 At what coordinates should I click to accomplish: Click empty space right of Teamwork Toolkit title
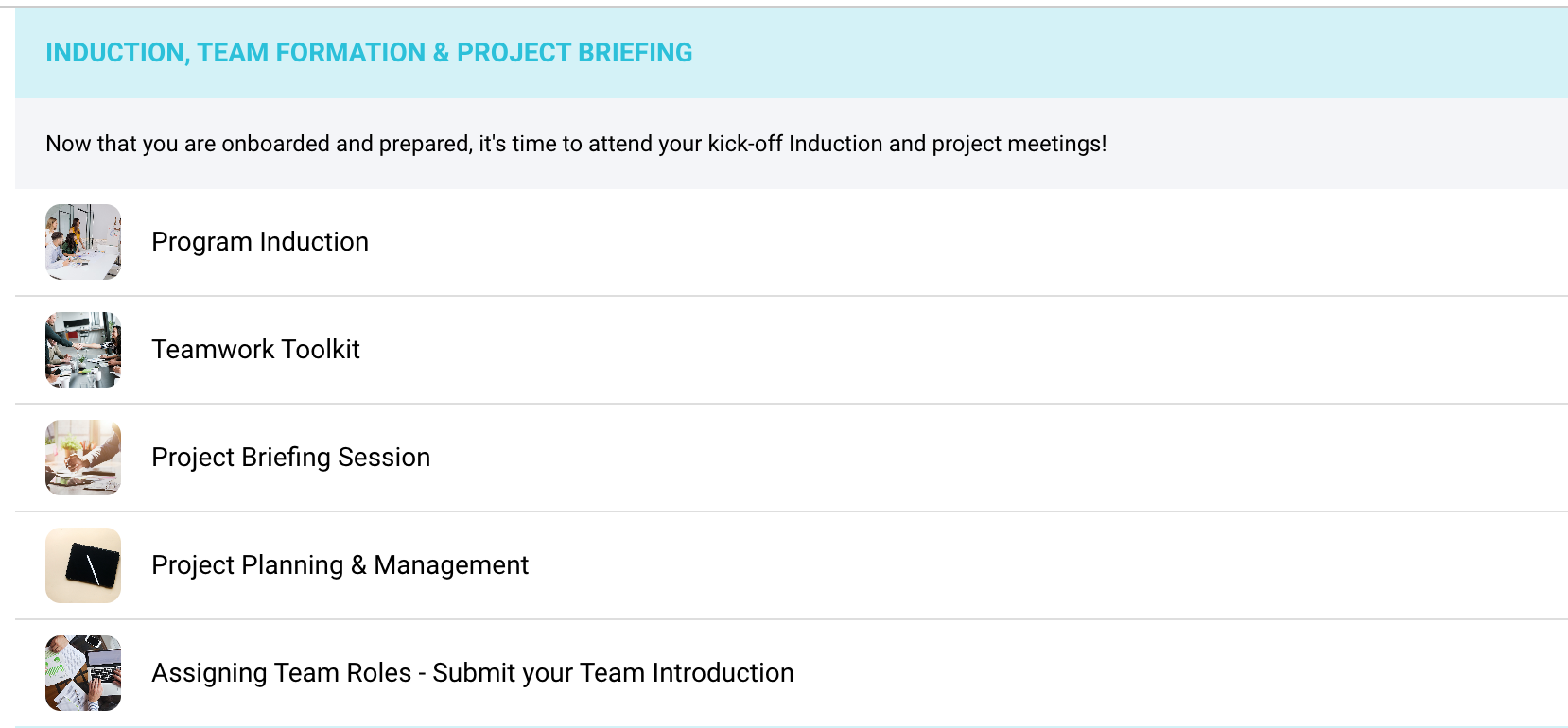(946, 350)
